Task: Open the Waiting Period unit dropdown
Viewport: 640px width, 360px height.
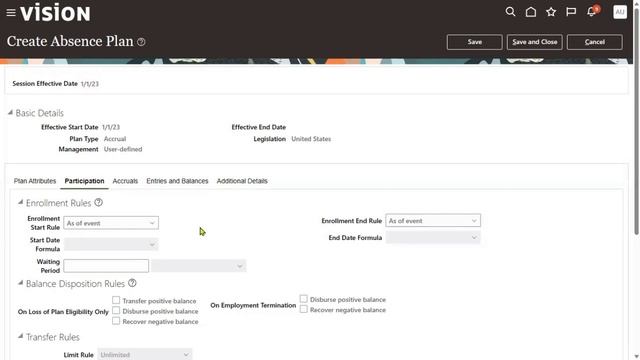Action: click(x=198, y=266)
